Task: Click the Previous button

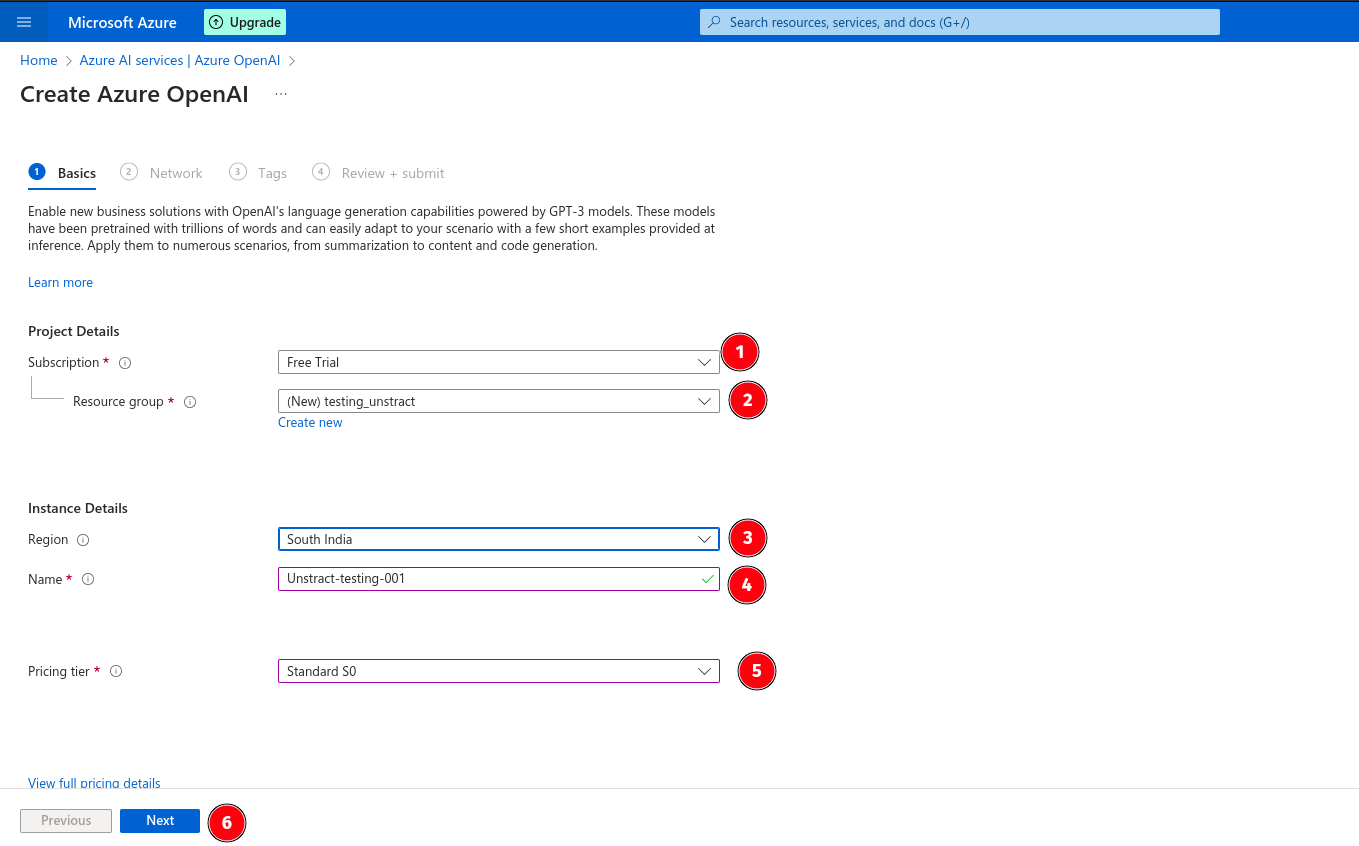Action: point(66,820)
